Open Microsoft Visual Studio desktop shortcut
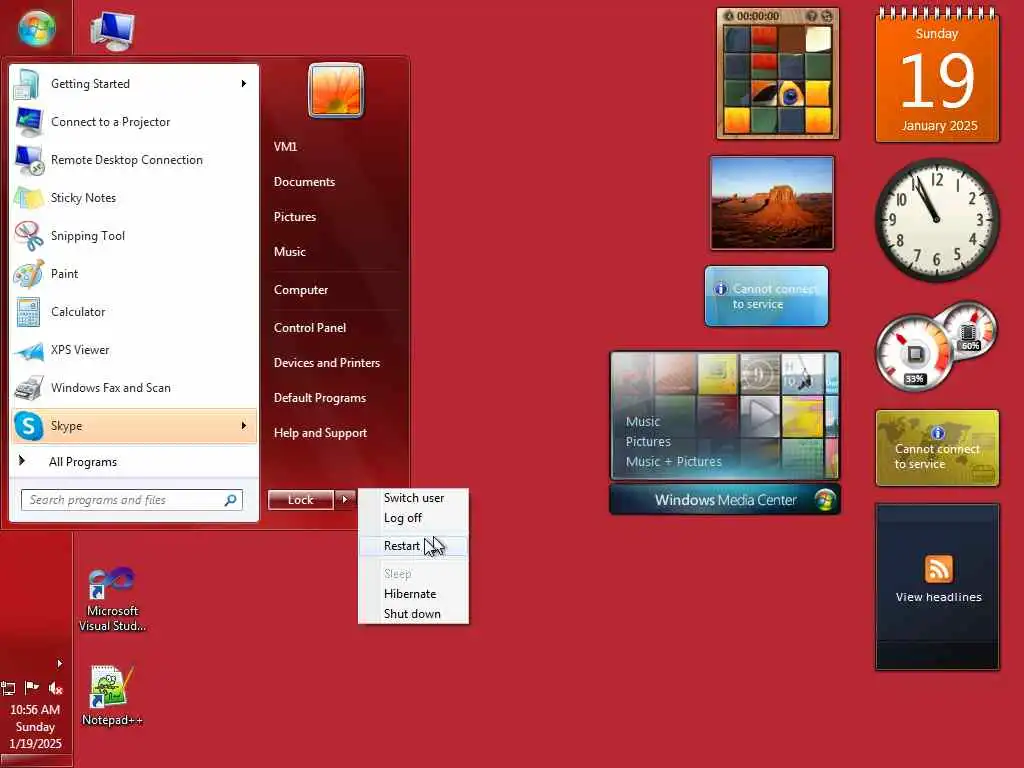This screenshot has width=1024, height=768. [112, 600]
